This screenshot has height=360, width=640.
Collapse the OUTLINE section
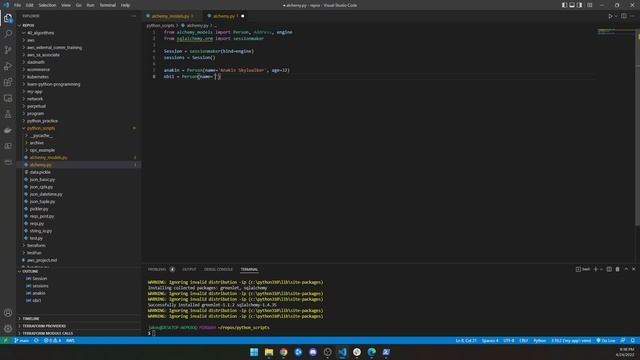pyautogui.click(x=30, y=271)
